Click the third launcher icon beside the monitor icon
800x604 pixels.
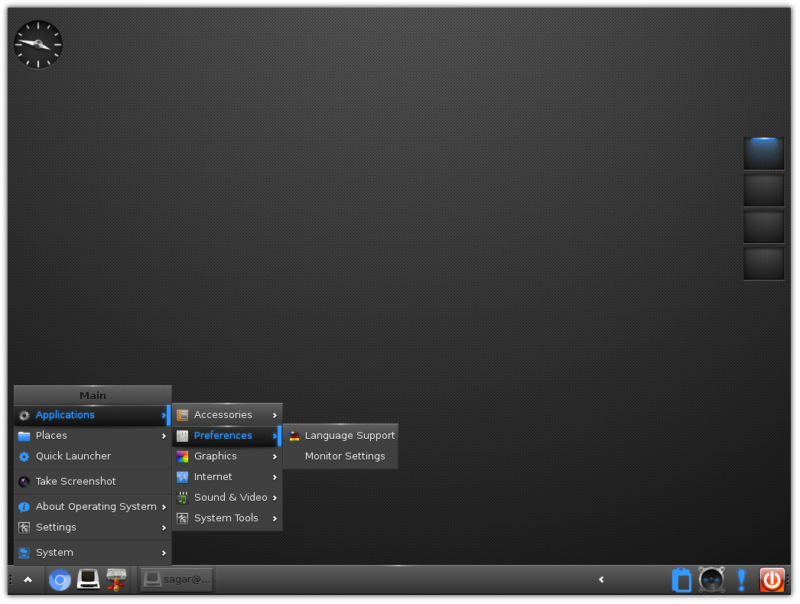click(x=117, y=579)
